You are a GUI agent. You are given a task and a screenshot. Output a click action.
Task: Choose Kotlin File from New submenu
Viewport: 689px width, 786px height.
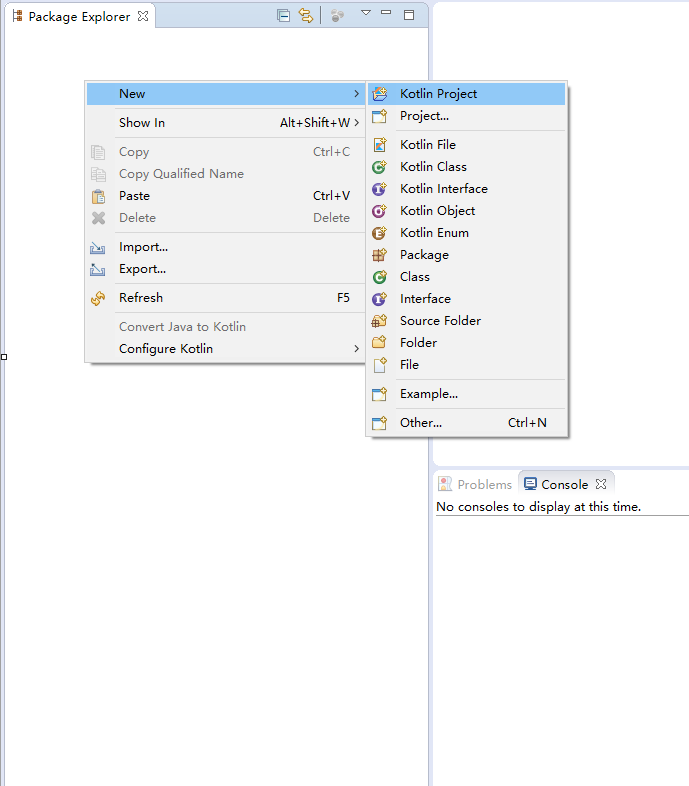(466, 144)
